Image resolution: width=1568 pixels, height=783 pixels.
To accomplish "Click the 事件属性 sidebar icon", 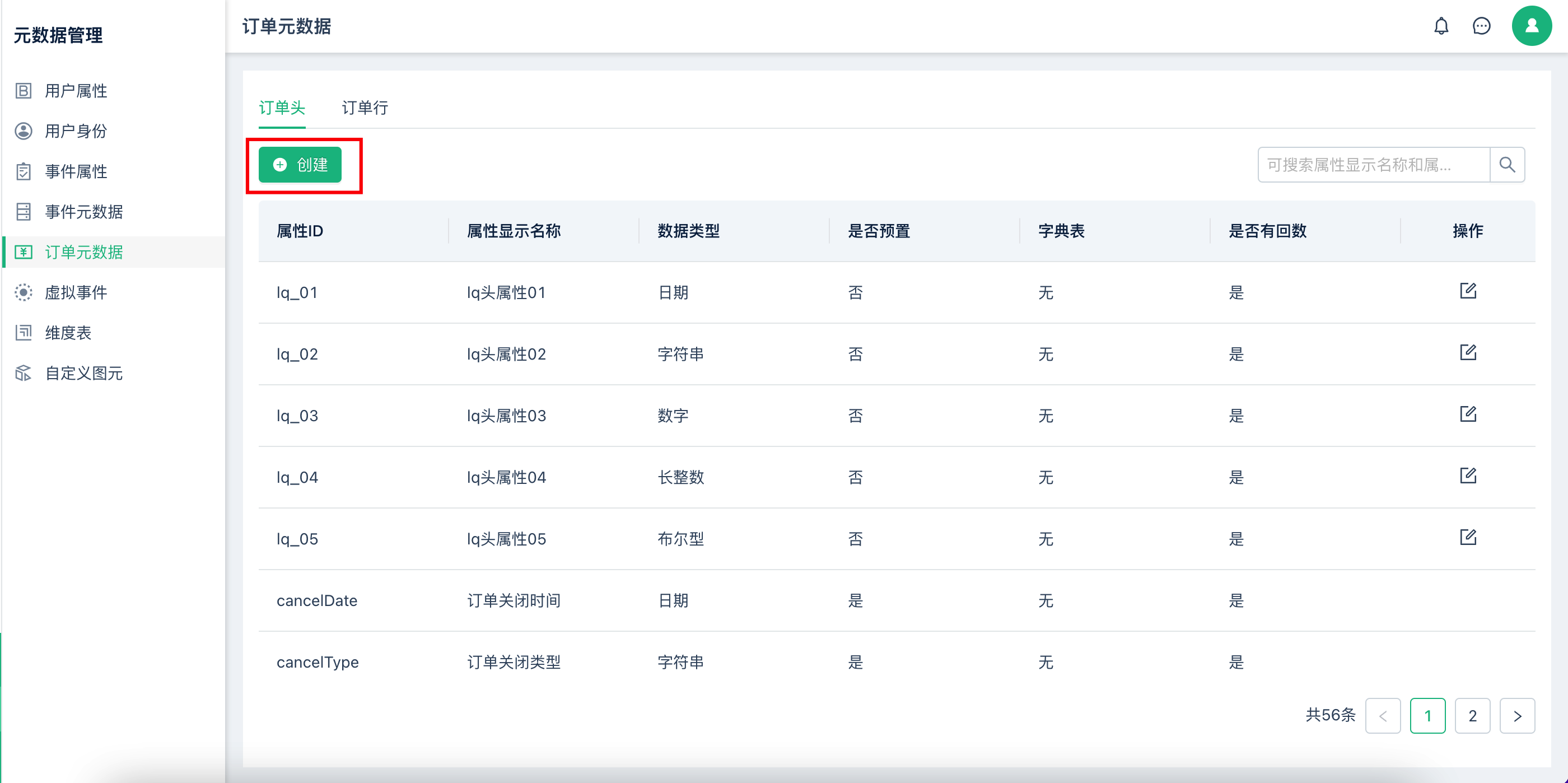I will pos(23,171).
